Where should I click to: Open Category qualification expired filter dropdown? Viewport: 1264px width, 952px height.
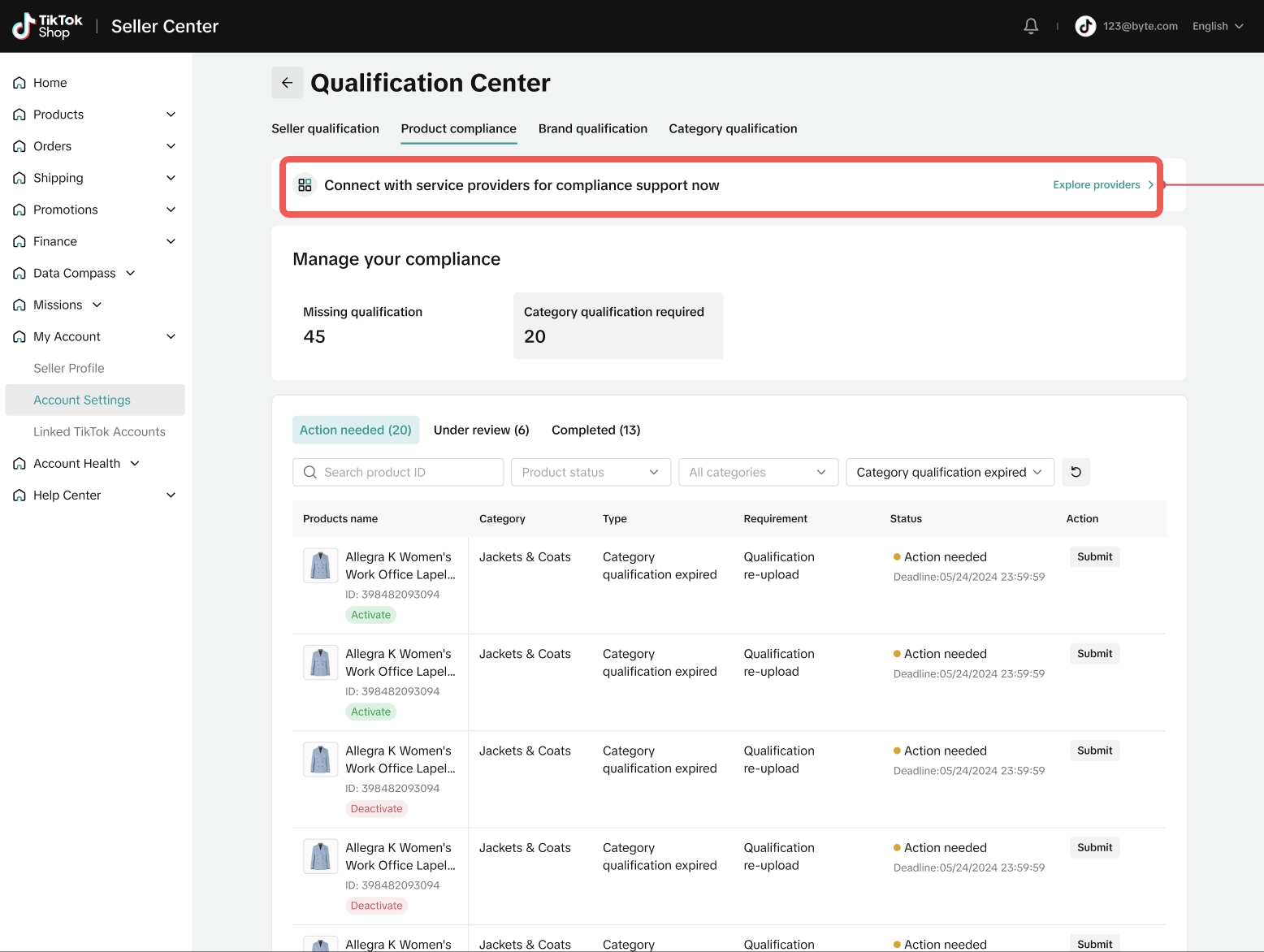tap(949, 472)
